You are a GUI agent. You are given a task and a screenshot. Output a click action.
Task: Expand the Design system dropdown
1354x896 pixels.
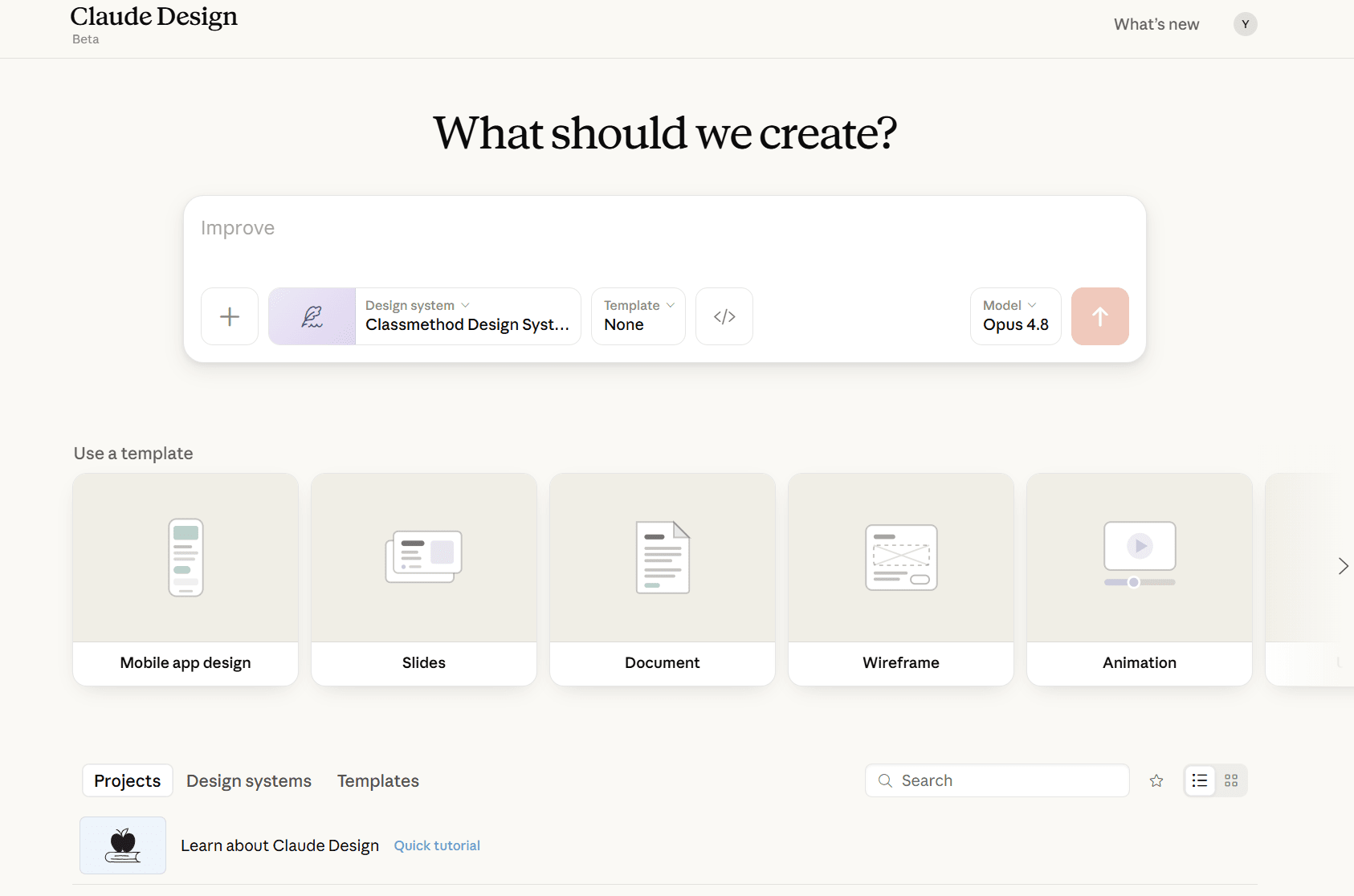(x=468, y=316)
